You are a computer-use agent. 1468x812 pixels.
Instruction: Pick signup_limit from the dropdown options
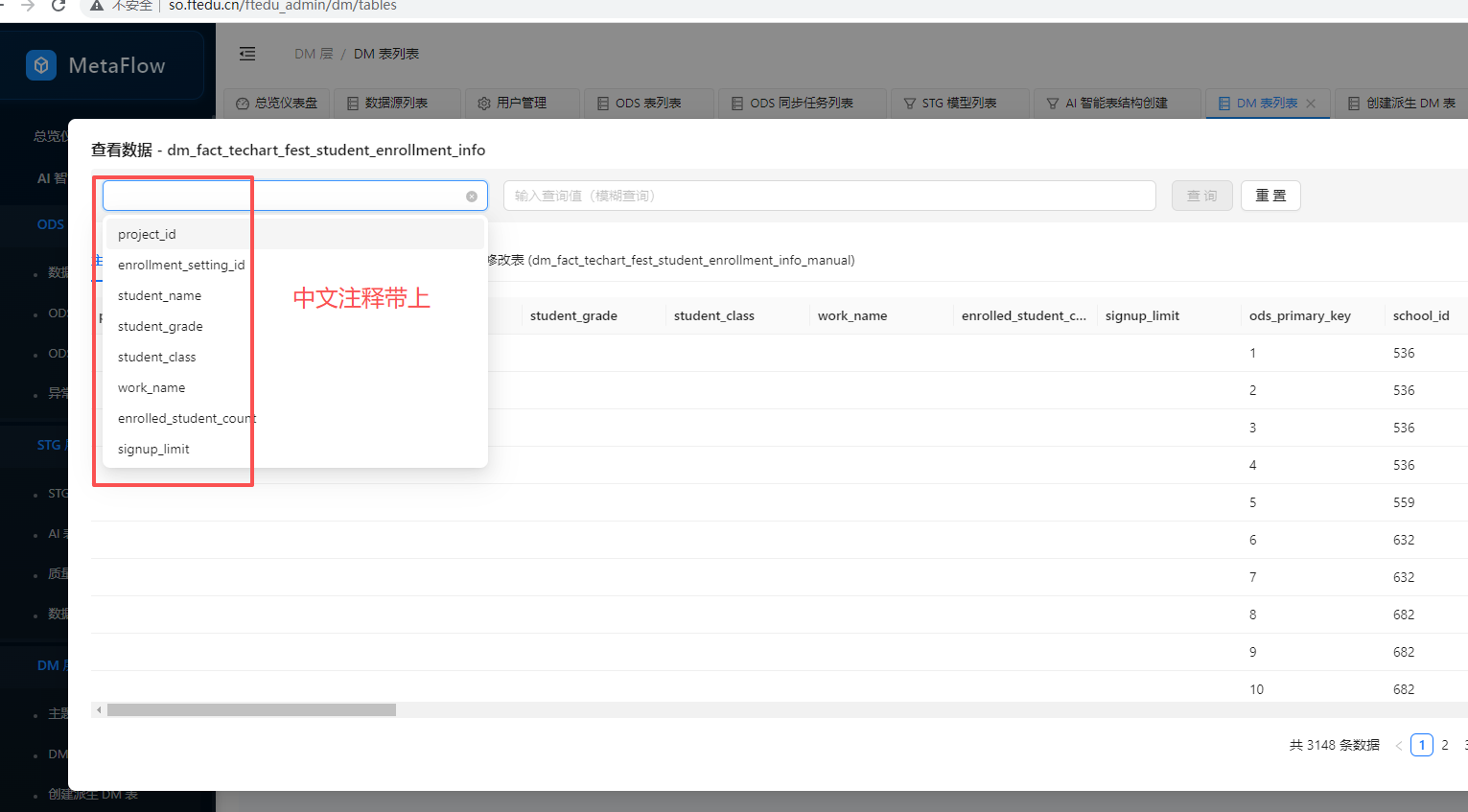click(x=153, y=449)
